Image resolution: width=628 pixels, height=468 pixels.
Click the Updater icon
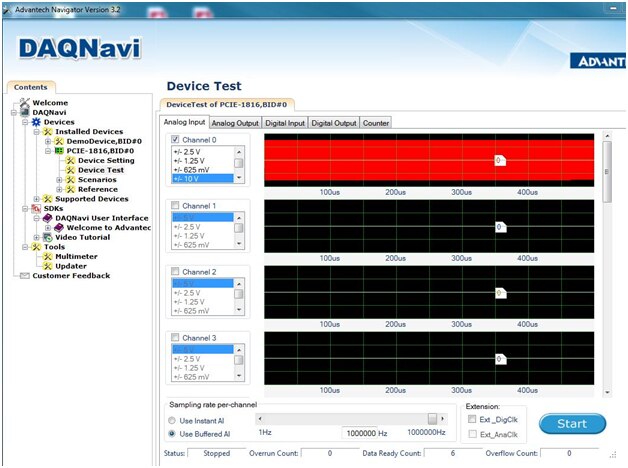point(48,266)
